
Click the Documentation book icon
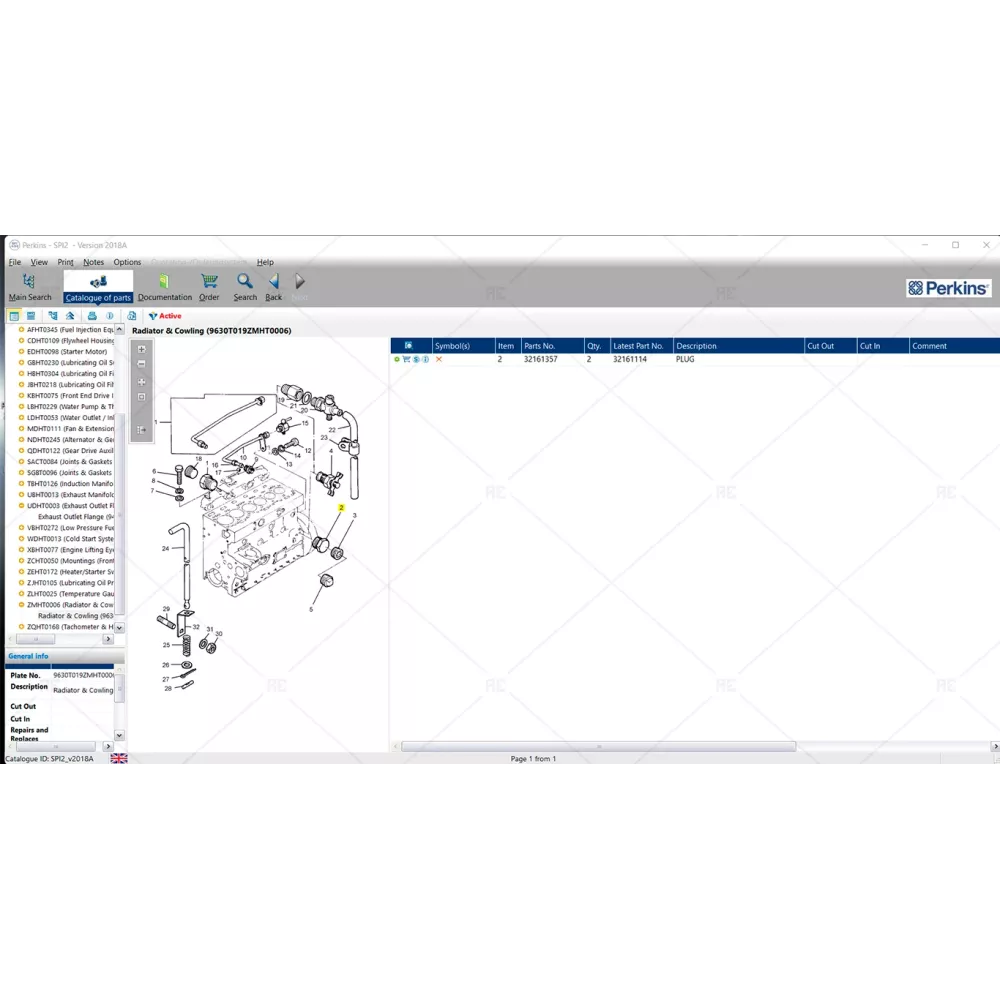pyautogui.click(x=164, y=283)
